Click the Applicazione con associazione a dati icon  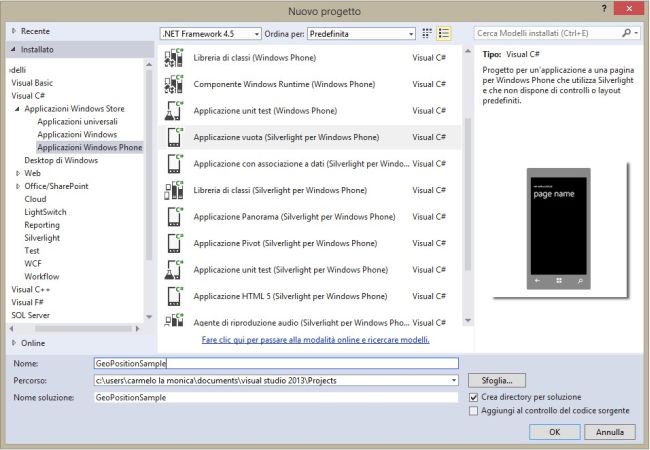[x=174, y=164]
